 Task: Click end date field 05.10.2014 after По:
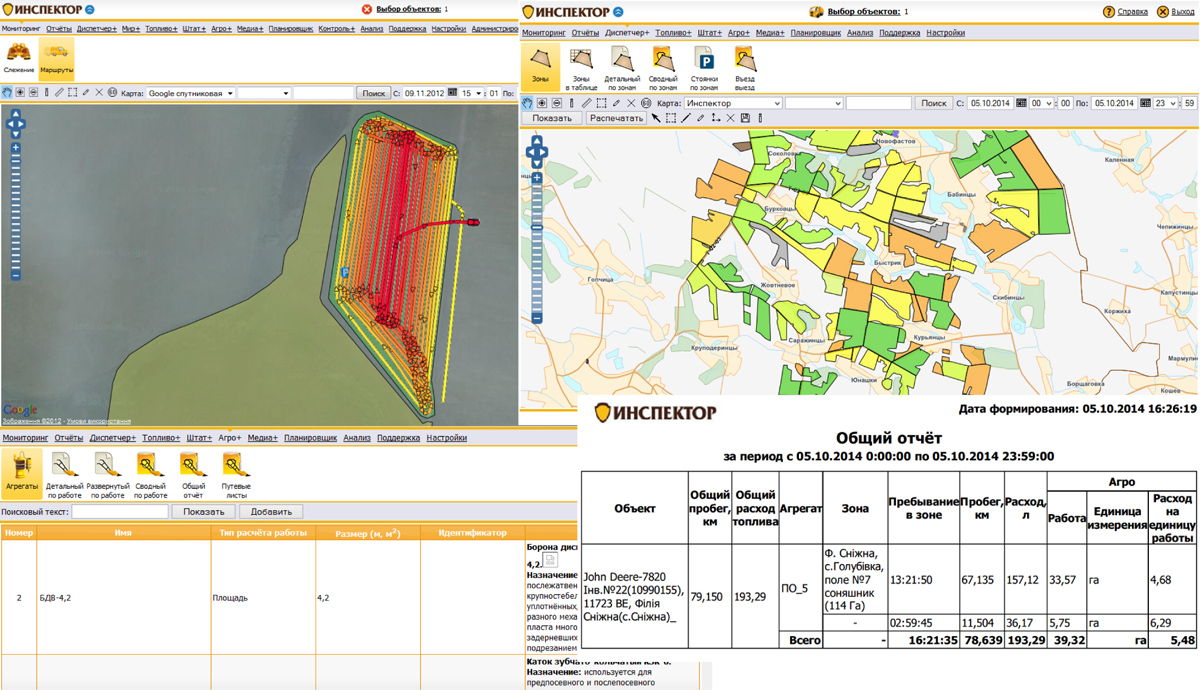click(1115, 103)
